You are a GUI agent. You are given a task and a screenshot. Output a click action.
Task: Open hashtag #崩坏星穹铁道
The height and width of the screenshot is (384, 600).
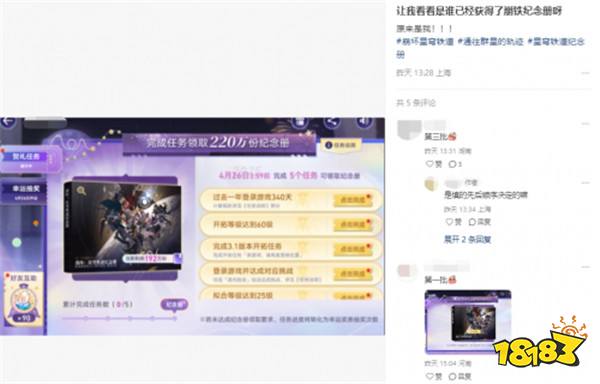(x=425, y=41)
